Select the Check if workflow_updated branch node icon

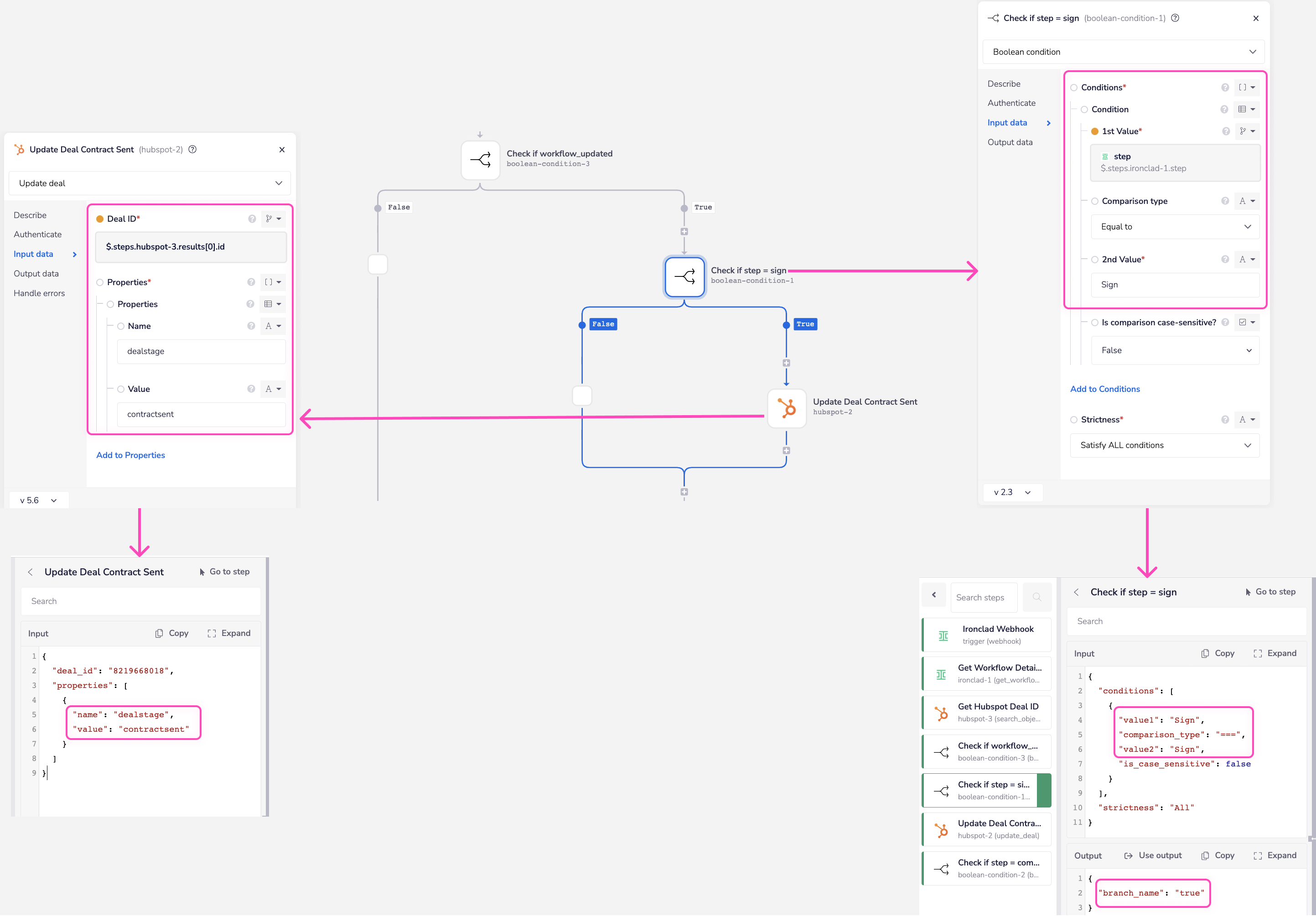point(480,160)
